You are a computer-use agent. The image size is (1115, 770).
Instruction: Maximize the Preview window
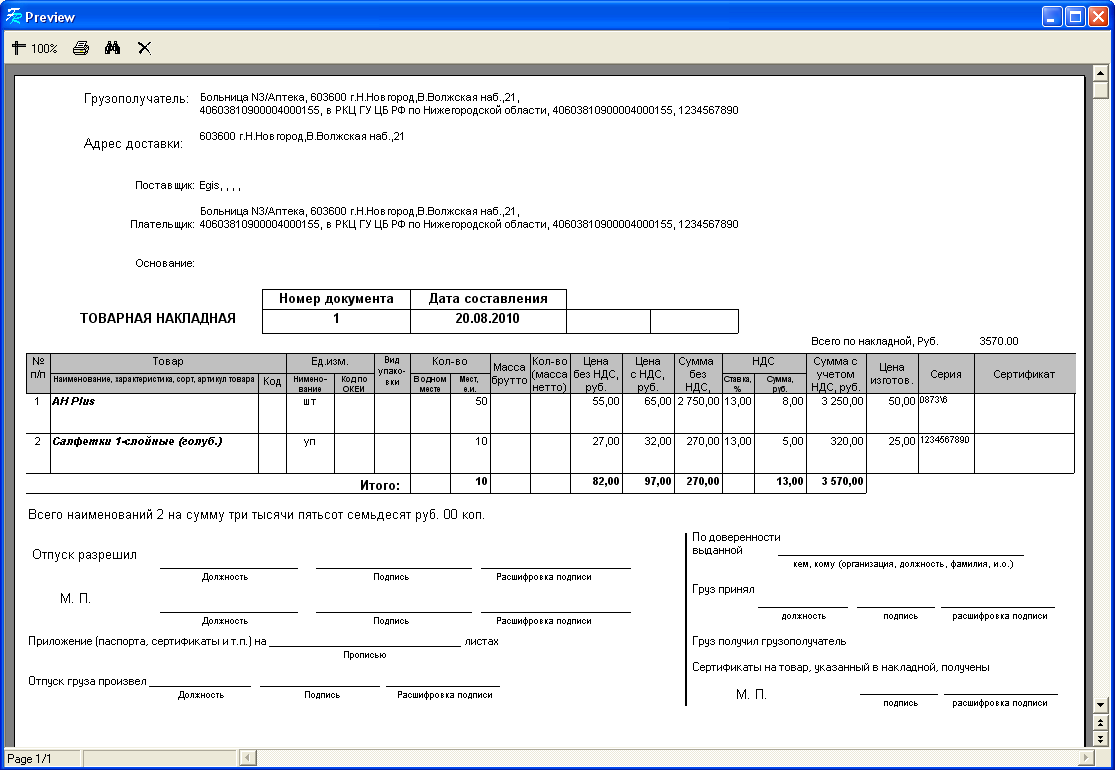point(1075,17)
